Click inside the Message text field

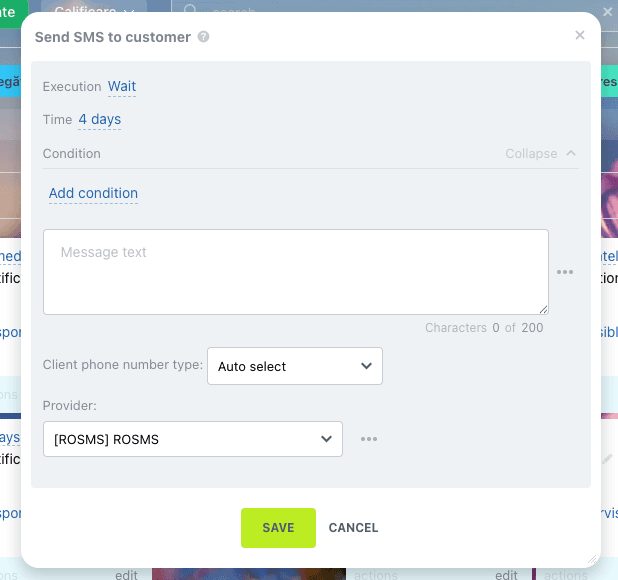point(295,272)
